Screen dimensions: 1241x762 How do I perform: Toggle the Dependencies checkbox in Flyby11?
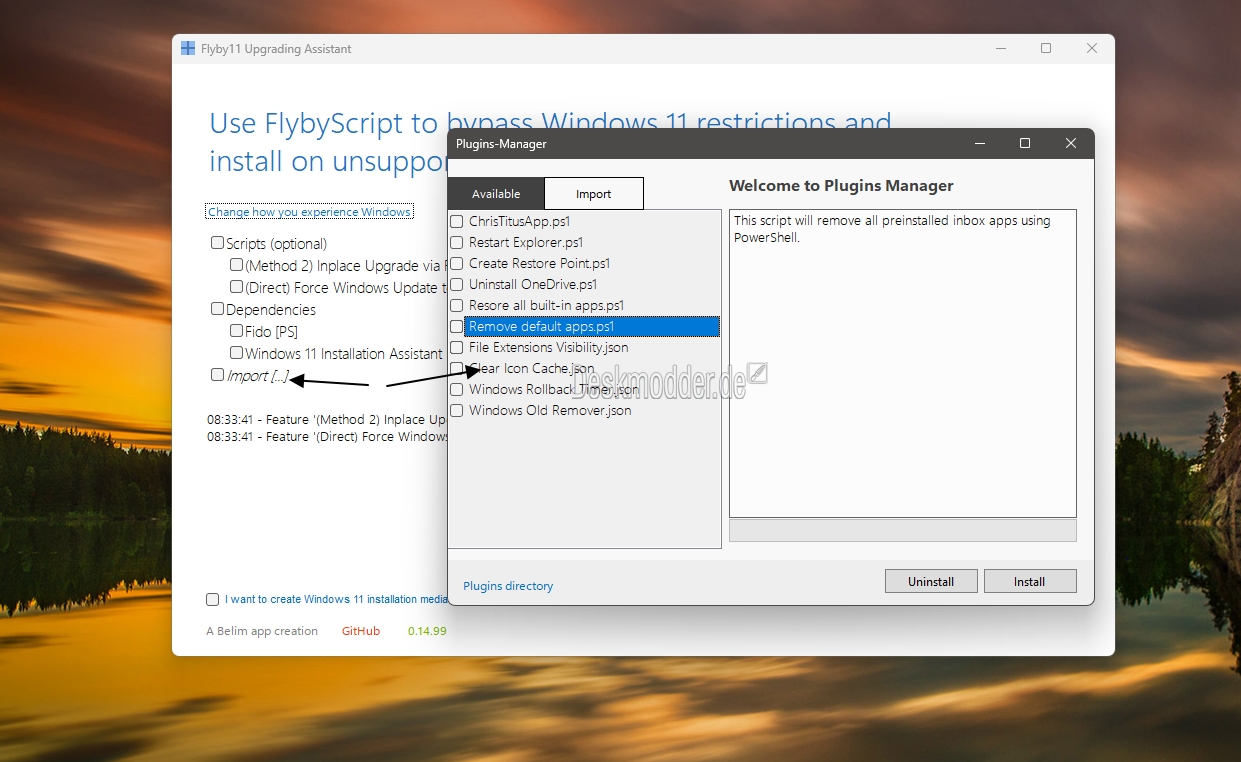coord(217,309)
